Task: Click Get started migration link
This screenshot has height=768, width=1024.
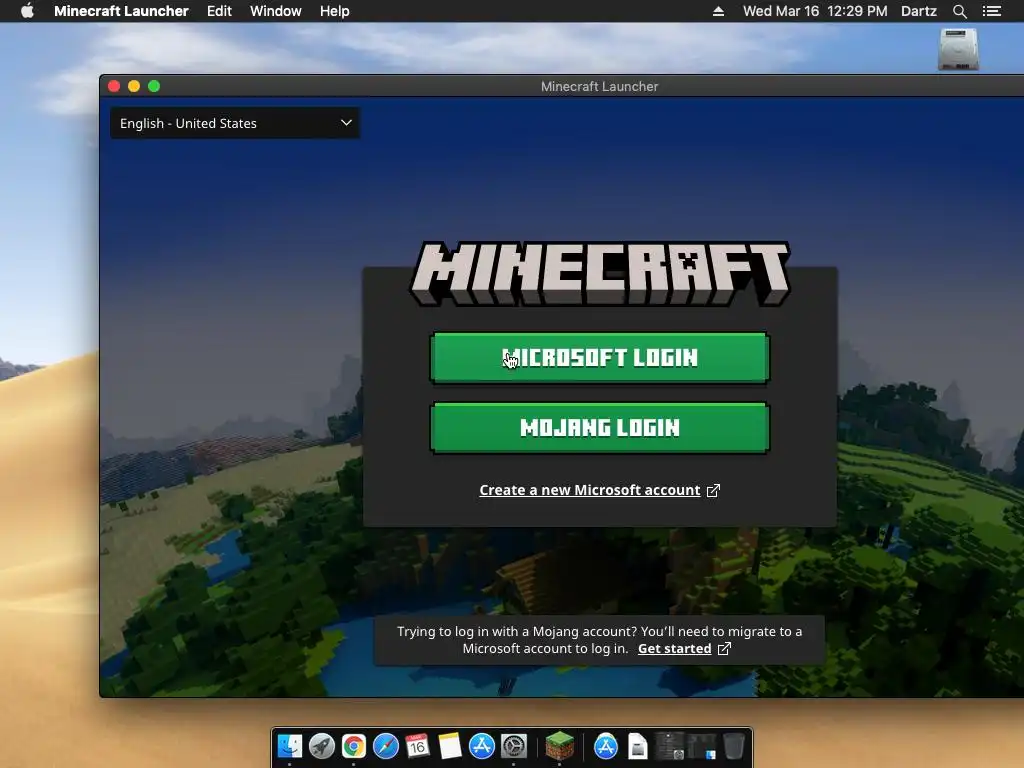Action: [675, 648]
